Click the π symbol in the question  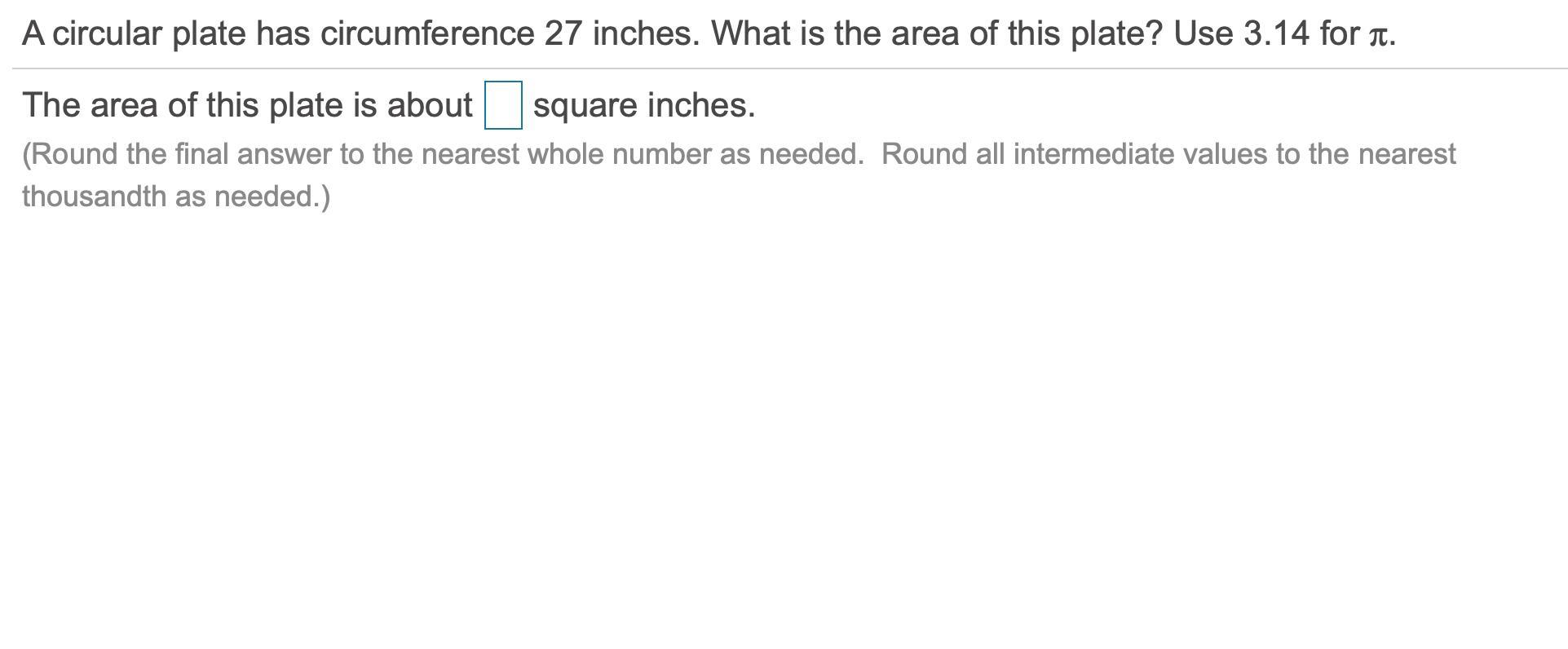(x=1377, y=36)
